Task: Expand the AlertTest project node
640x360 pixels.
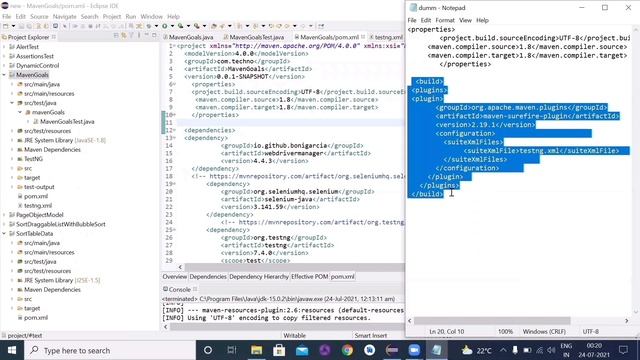Action: 4,47
